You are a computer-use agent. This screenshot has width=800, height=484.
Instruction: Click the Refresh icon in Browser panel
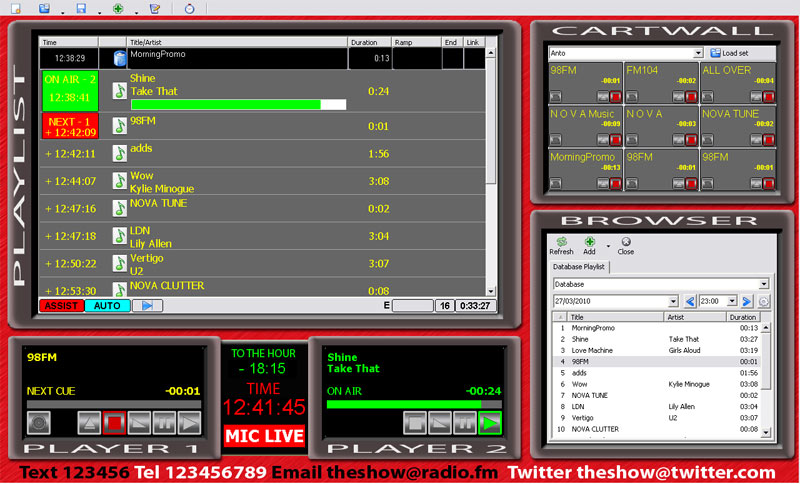point(560,241)
